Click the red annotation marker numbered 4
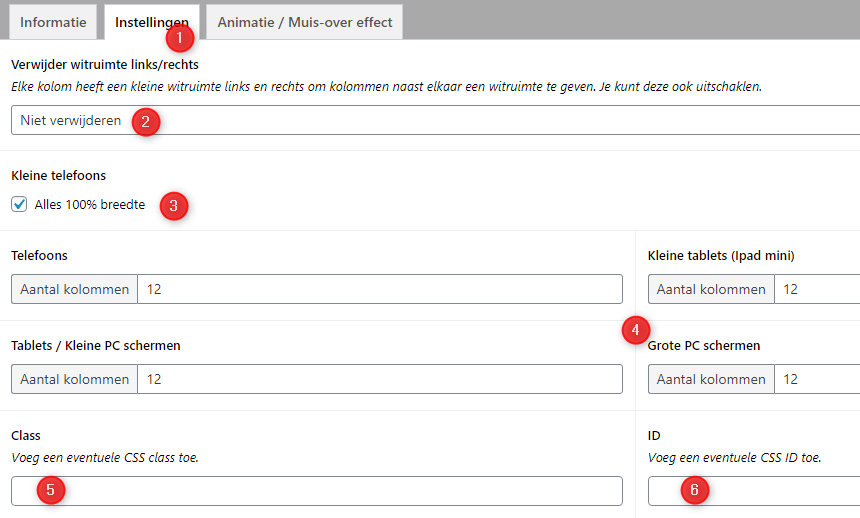The height and width of the screenshot is (518, 860). (636, 329)
